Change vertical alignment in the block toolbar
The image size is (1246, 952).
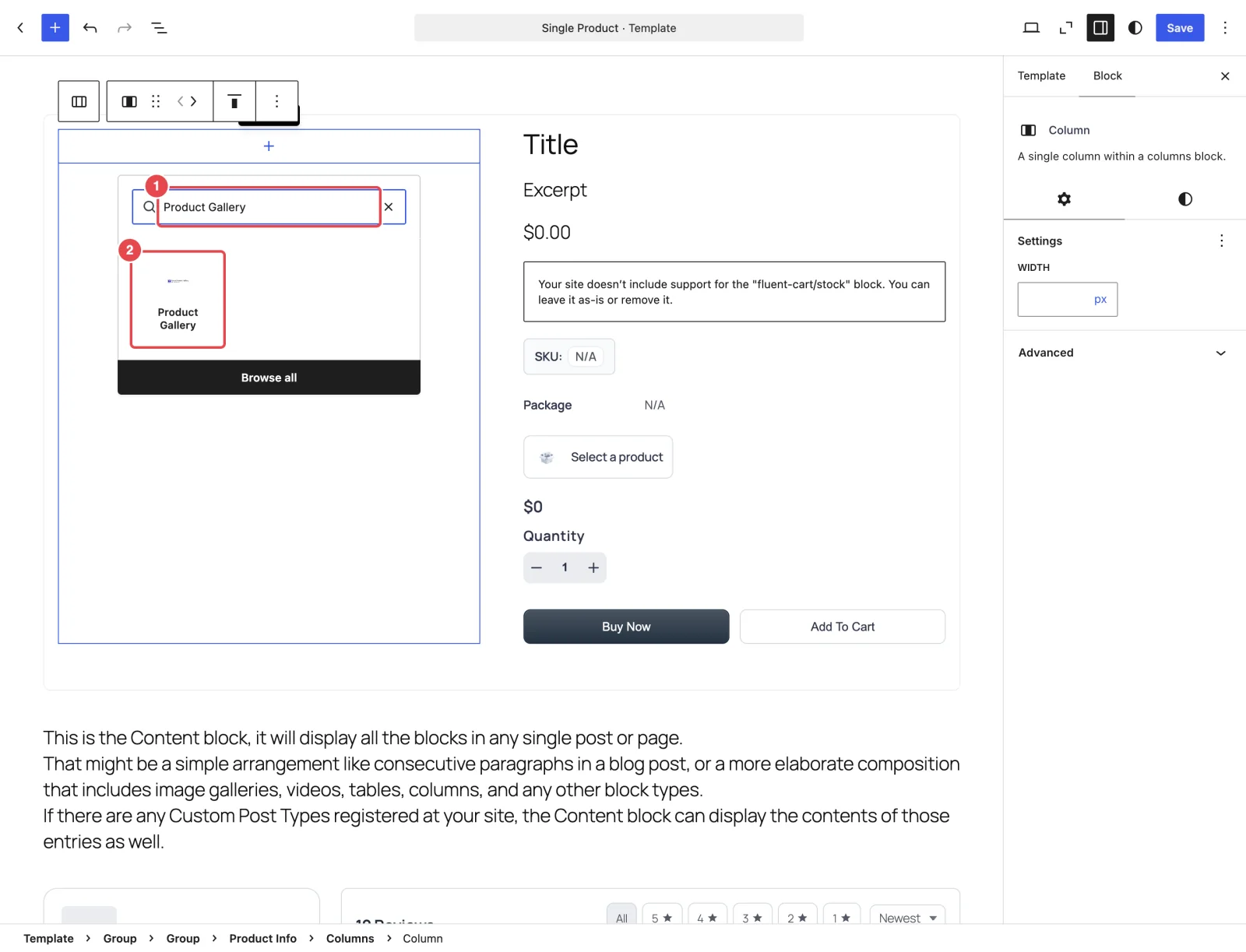point(234,101)
